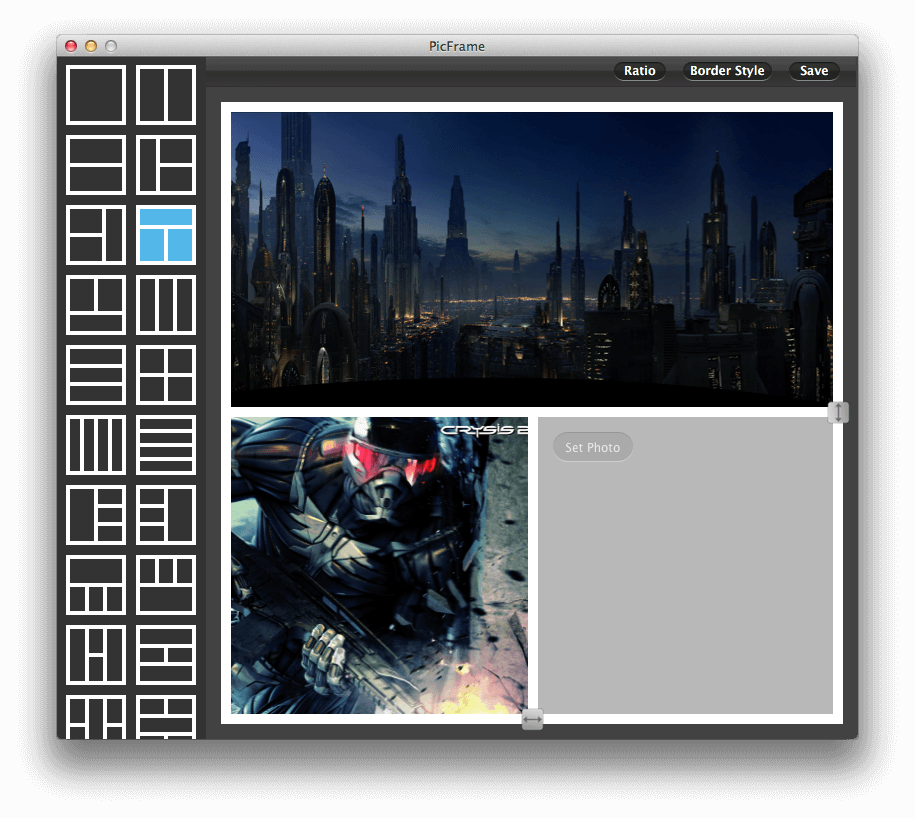Select three-row layout with split middle row
The image size is (915, 818).
click(166, 655)
